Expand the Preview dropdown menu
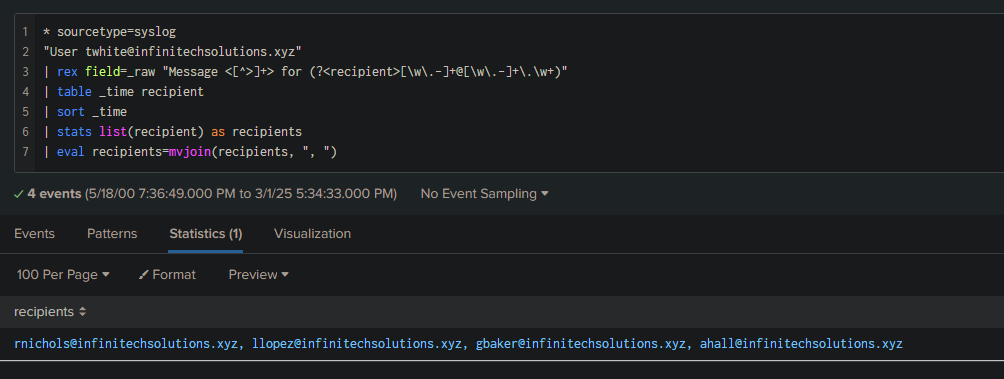This screenshot has width=1004, height=379. click(259, 275)
